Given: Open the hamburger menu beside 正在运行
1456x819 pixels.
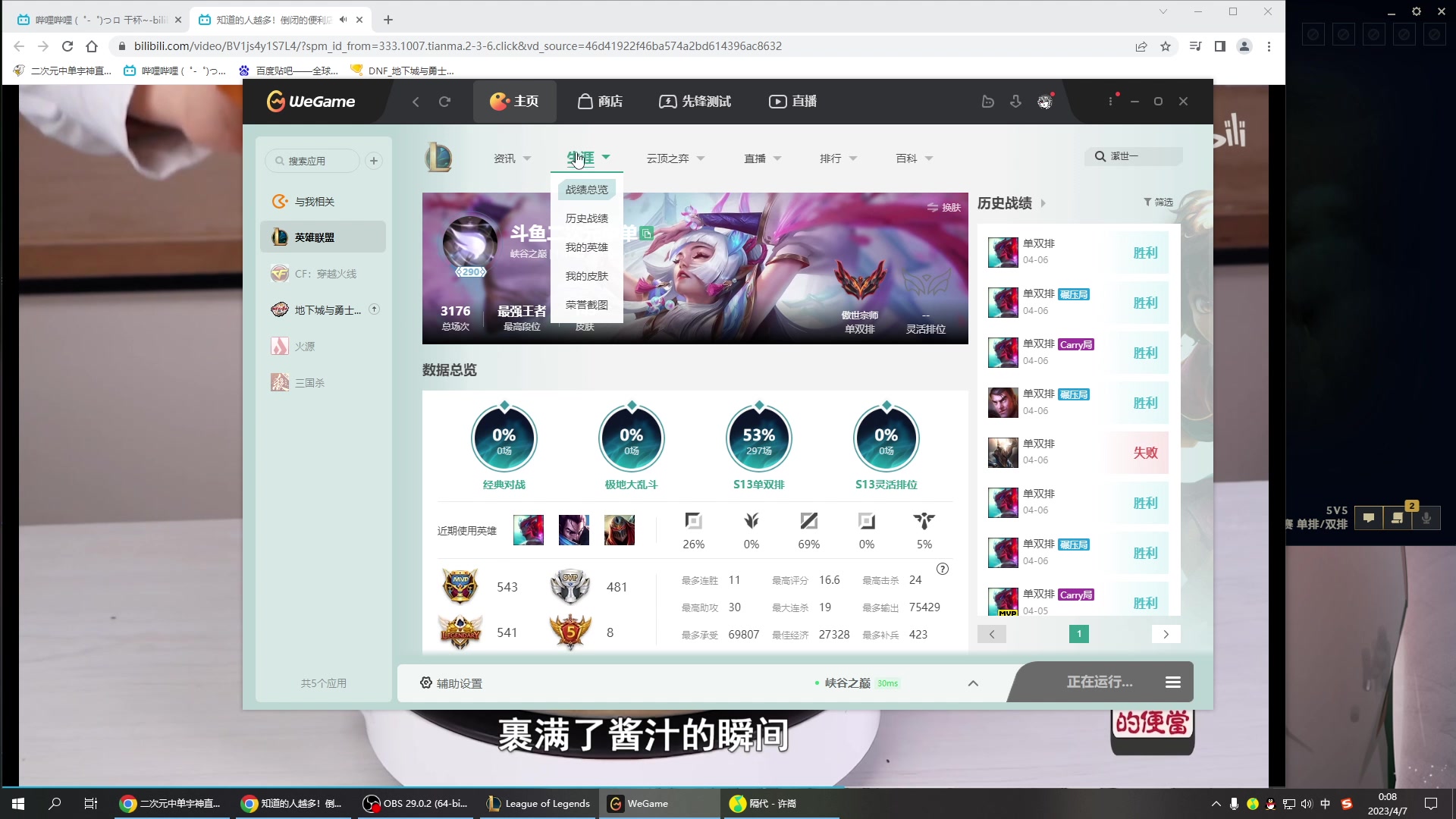Looking at the screenshot, I should click(1173, 682).
